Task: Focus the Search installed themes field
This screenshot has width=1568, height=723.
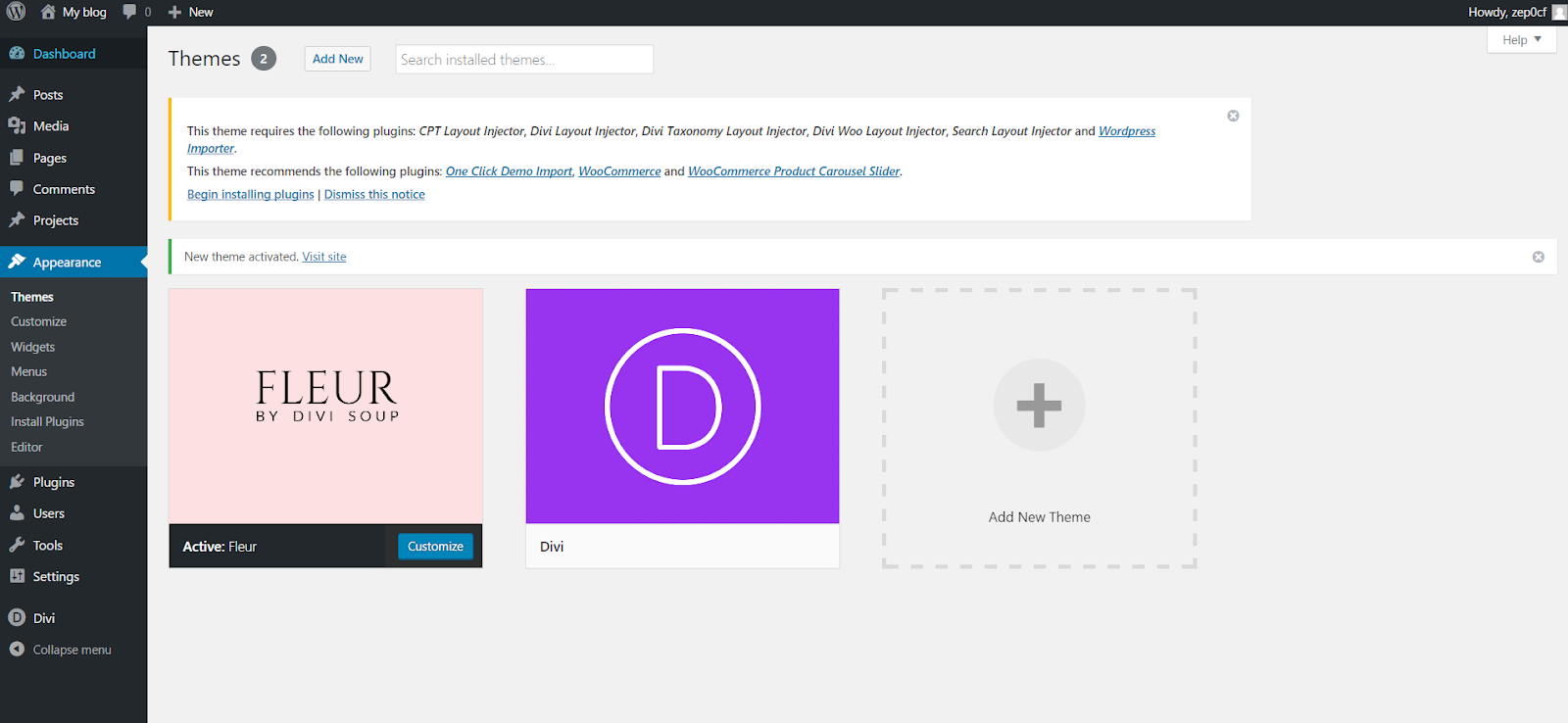Action: click(x=524, y=59)
